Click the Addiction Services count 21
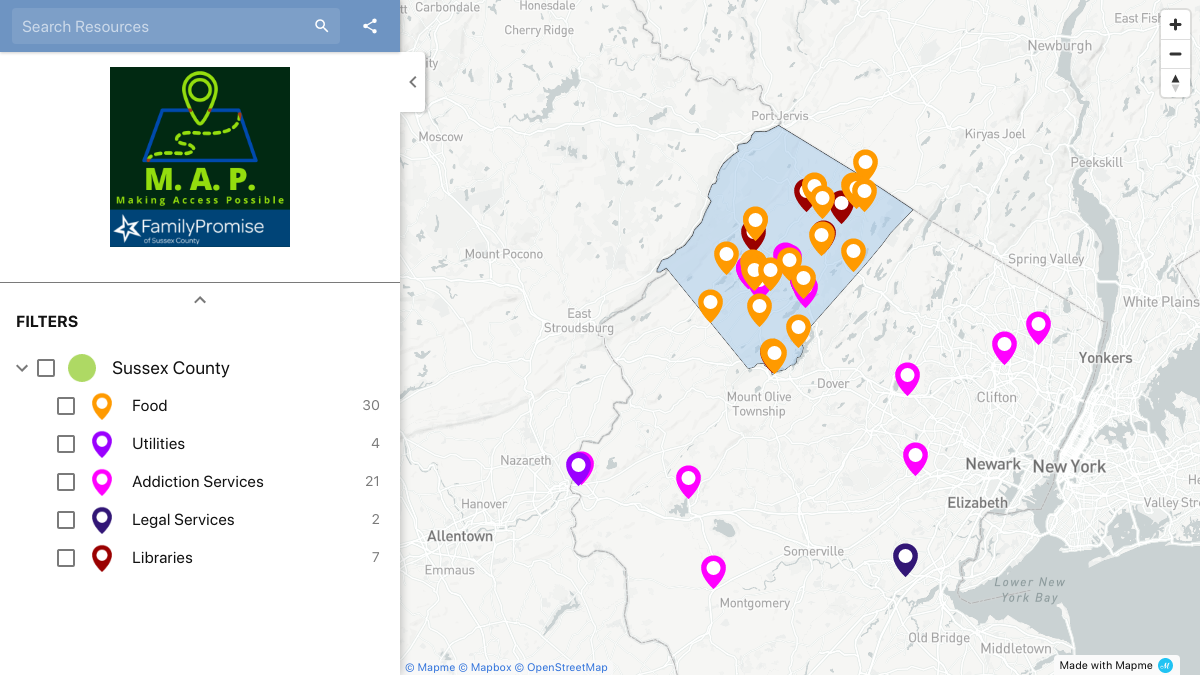 [372, 482]
